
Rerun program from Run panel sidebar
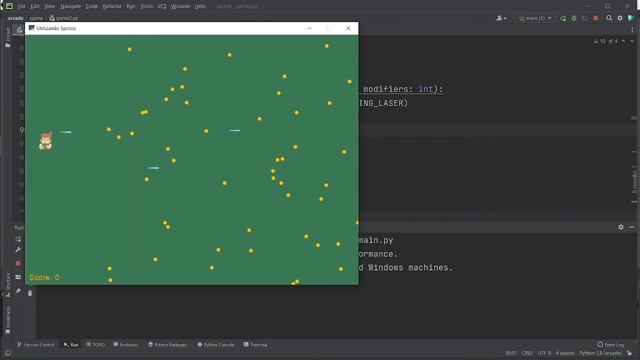click(x=18, y=239)
